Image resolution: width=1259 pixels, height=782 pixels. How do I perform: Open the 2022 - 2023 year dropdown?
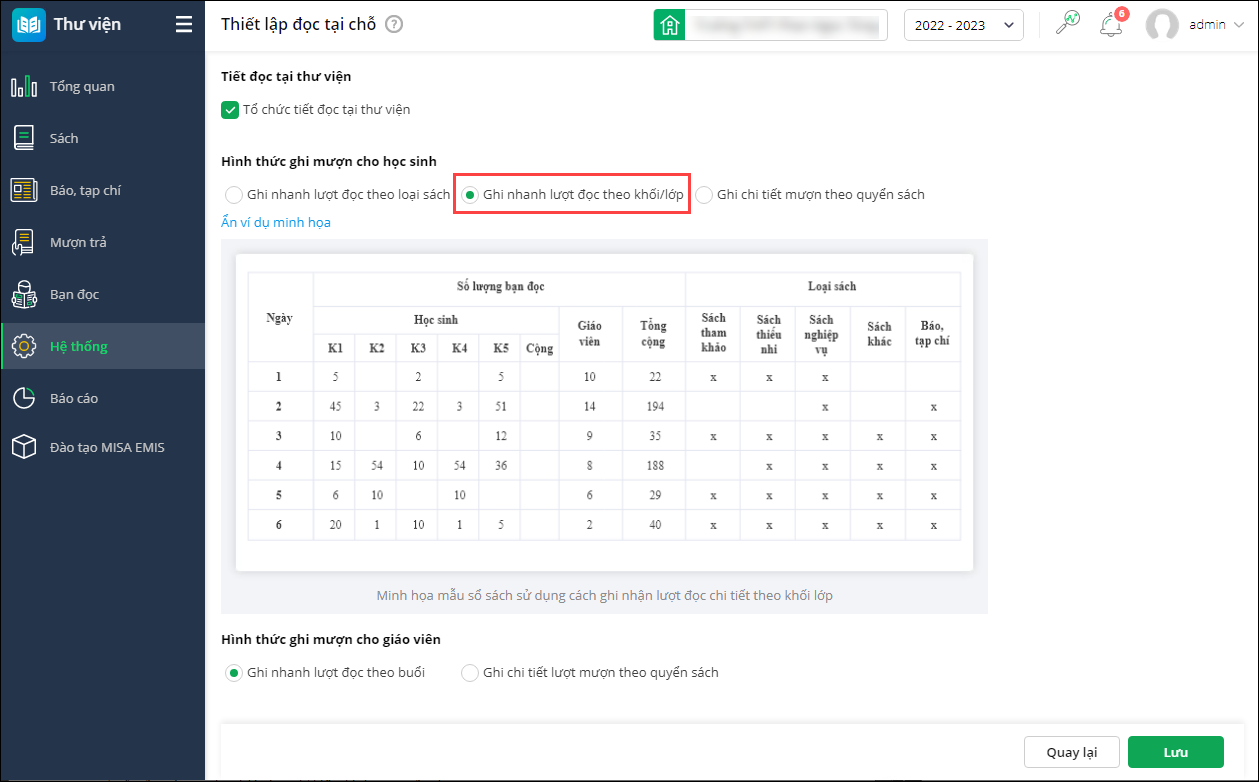[963, 25]
